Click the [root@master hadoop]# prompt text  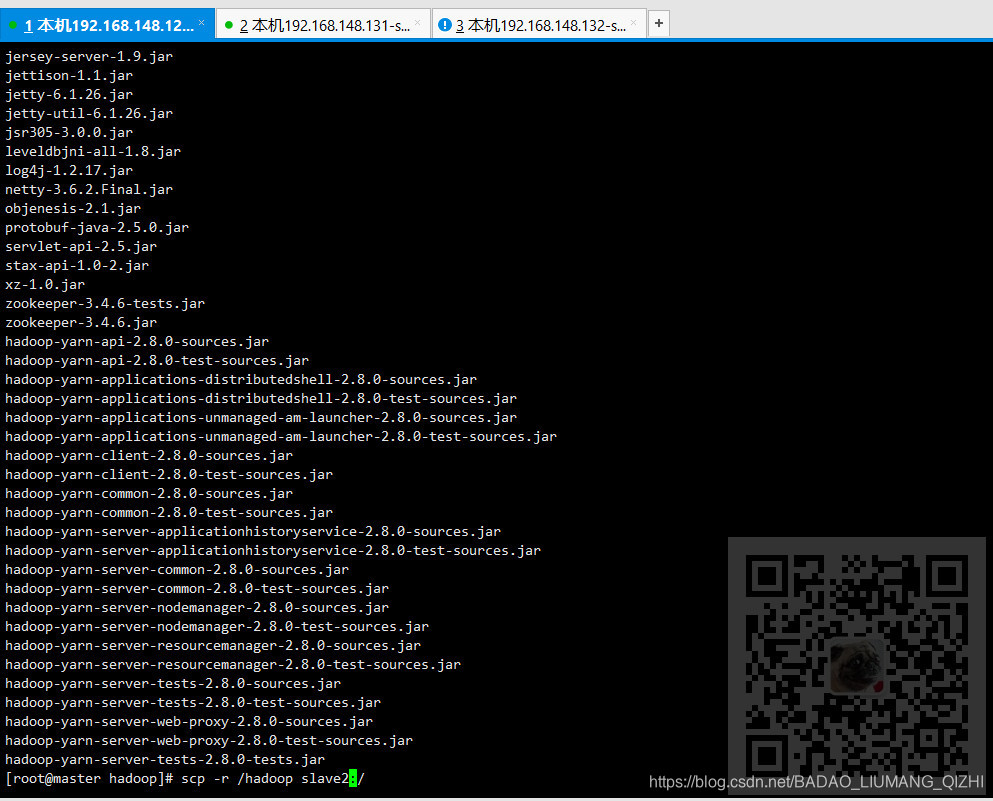point(89,778)
